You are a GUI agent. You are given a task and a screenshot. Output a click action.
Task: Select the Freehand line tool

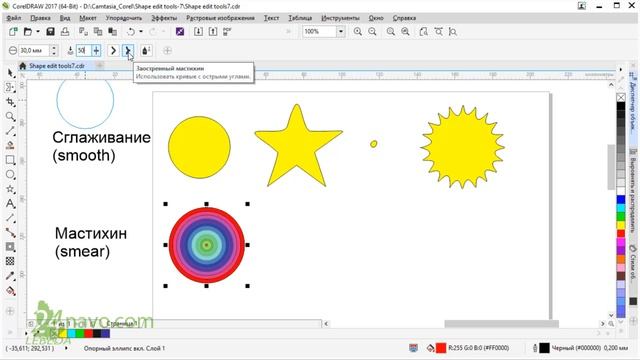pyautogui.click(x=11, y=131)
